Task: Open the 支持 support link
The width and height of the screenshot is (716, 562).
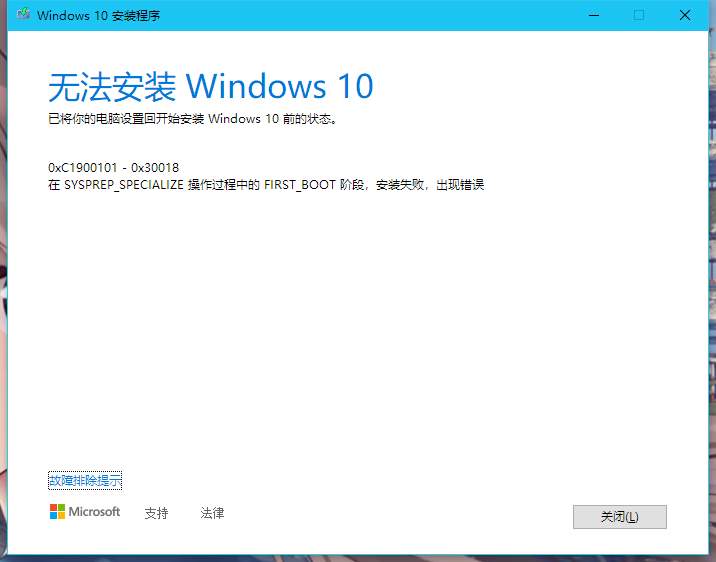Action: [156, 513]
